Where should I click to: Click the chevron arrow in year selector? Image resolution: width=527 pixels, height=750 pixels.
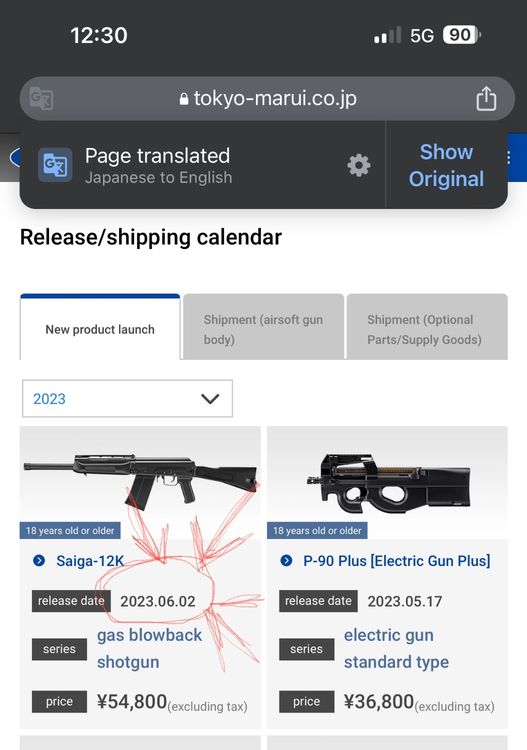pyautogui.click(x=210, y=398)
